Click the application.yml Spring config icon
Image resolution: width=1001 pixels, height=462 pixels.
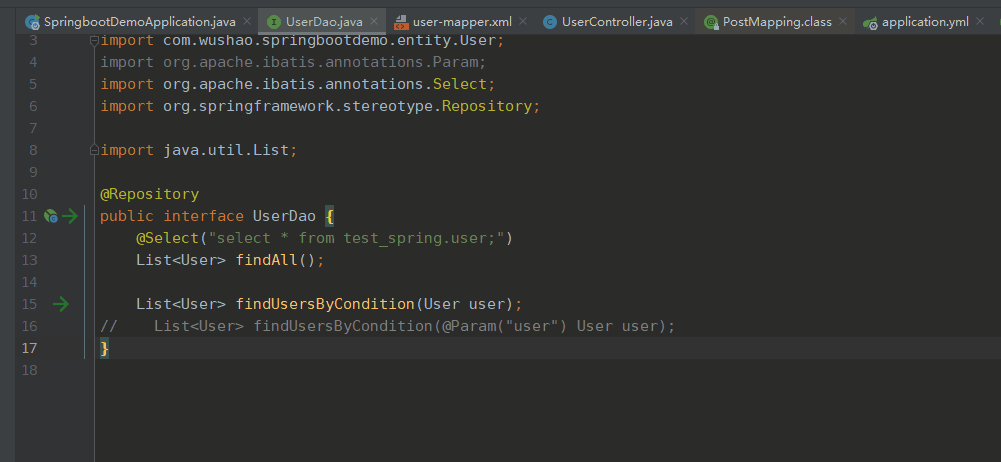[869, 23]
